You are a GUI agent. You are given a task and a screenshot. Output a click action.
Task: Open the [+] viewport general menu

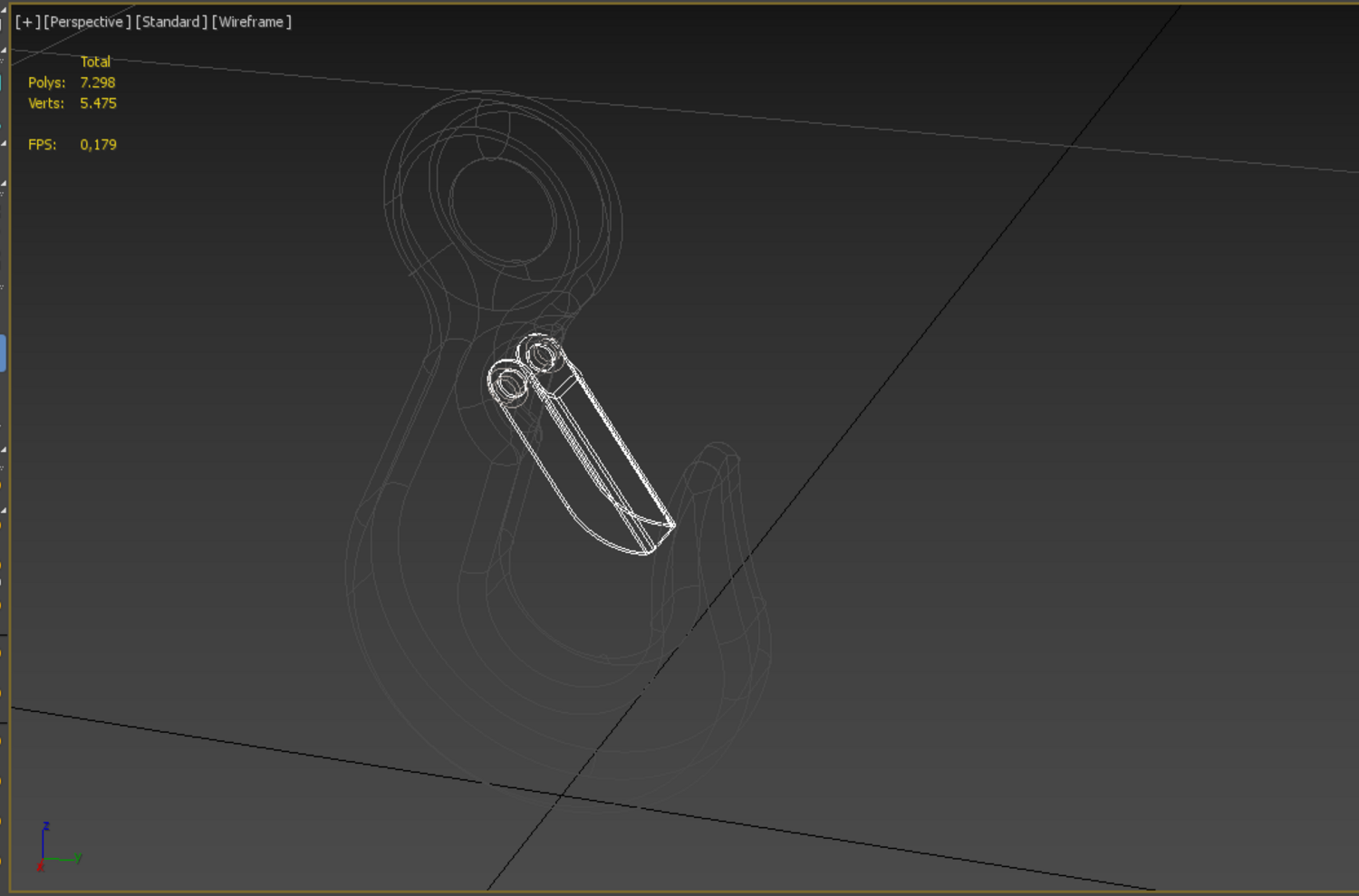[x=27, y=22]
